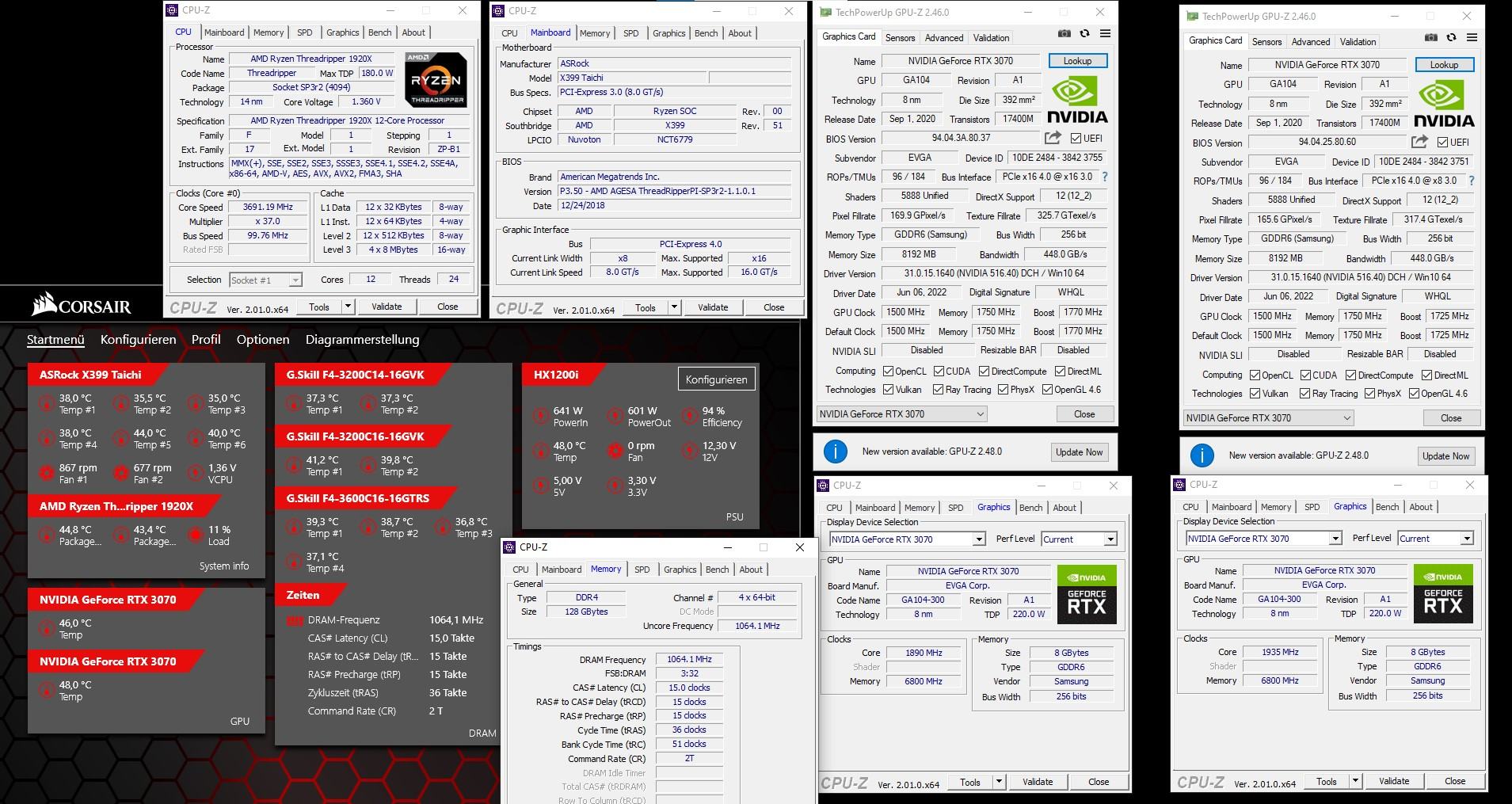Click the red DRAM-Frequenz chip icon
1512x804 pixels.
295,621
